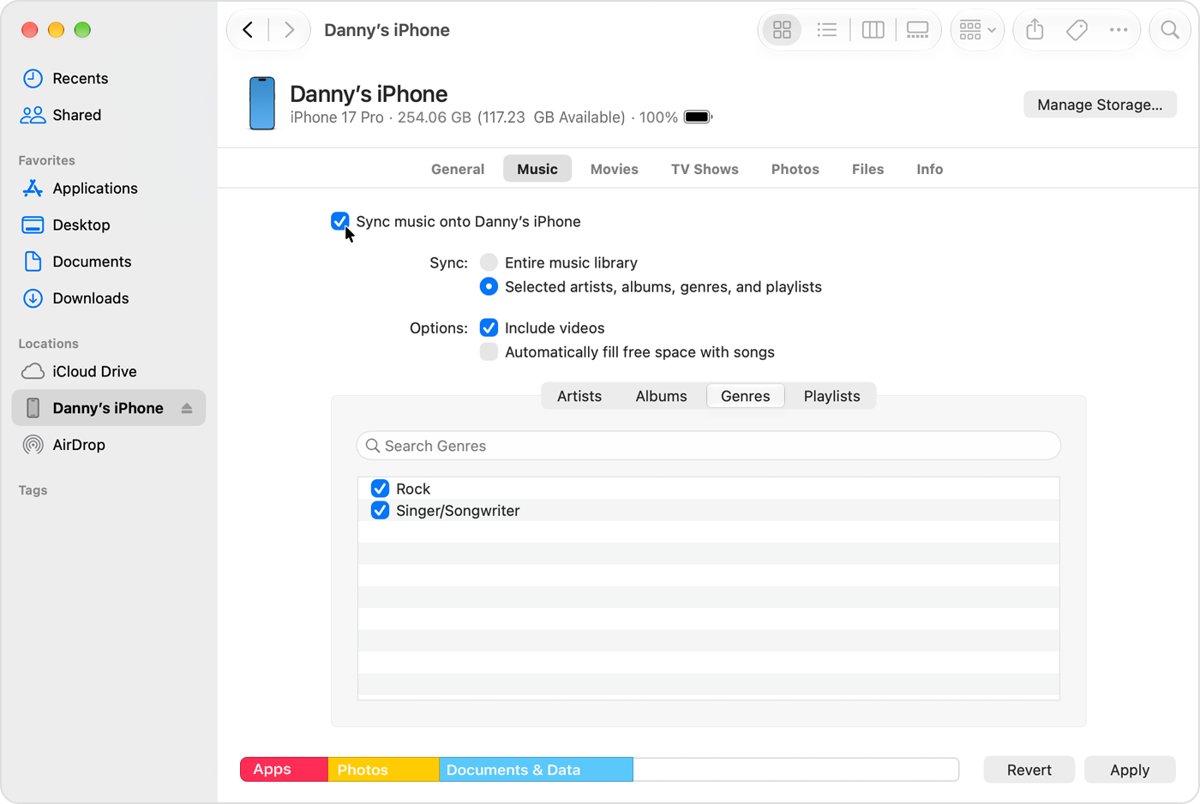Go forward with the right chevron

pyautogui.click(x=289, y=30)
